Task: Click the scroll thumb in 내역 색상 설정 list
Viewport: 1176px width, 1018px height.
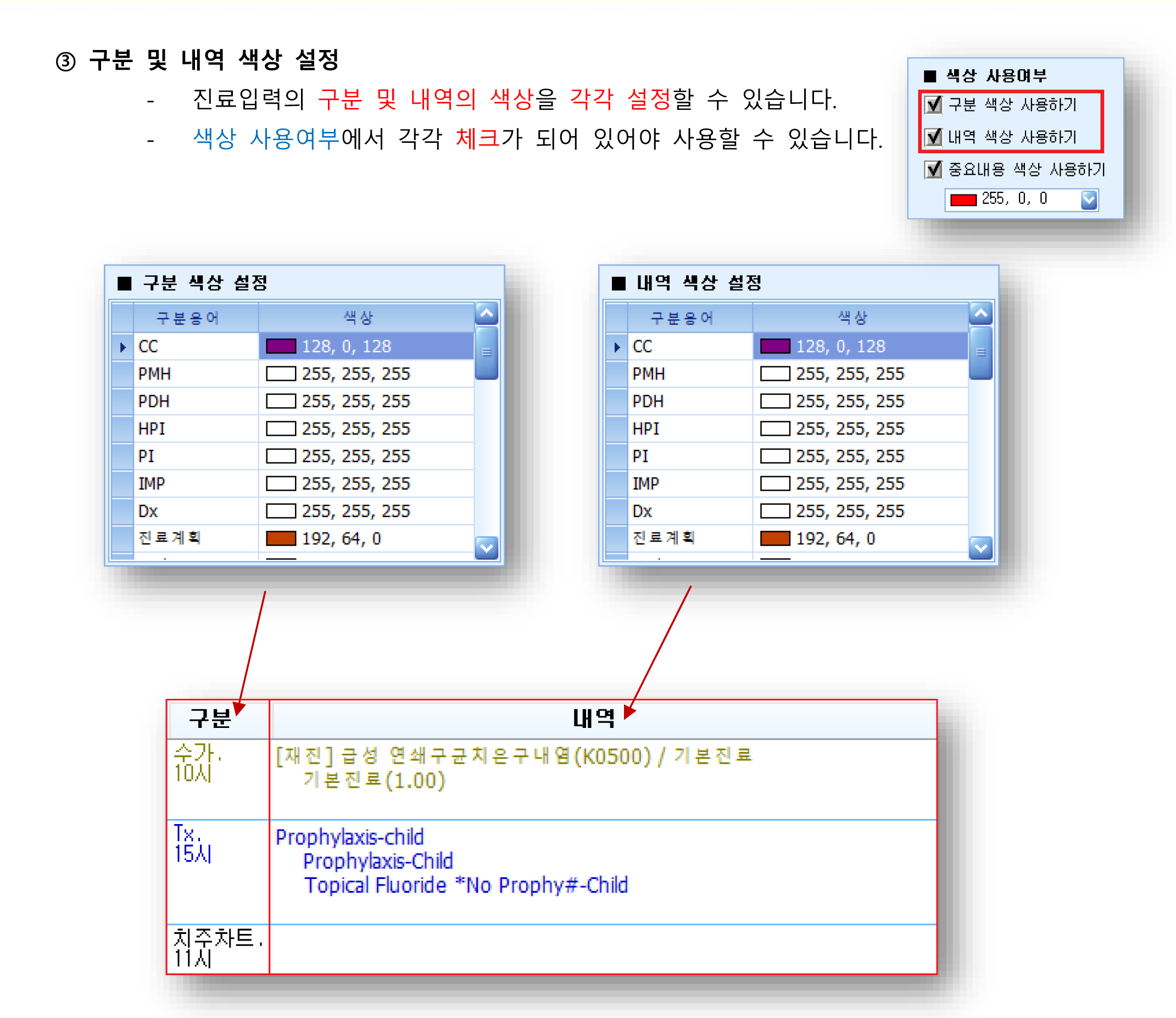Action: click(980, 352)
